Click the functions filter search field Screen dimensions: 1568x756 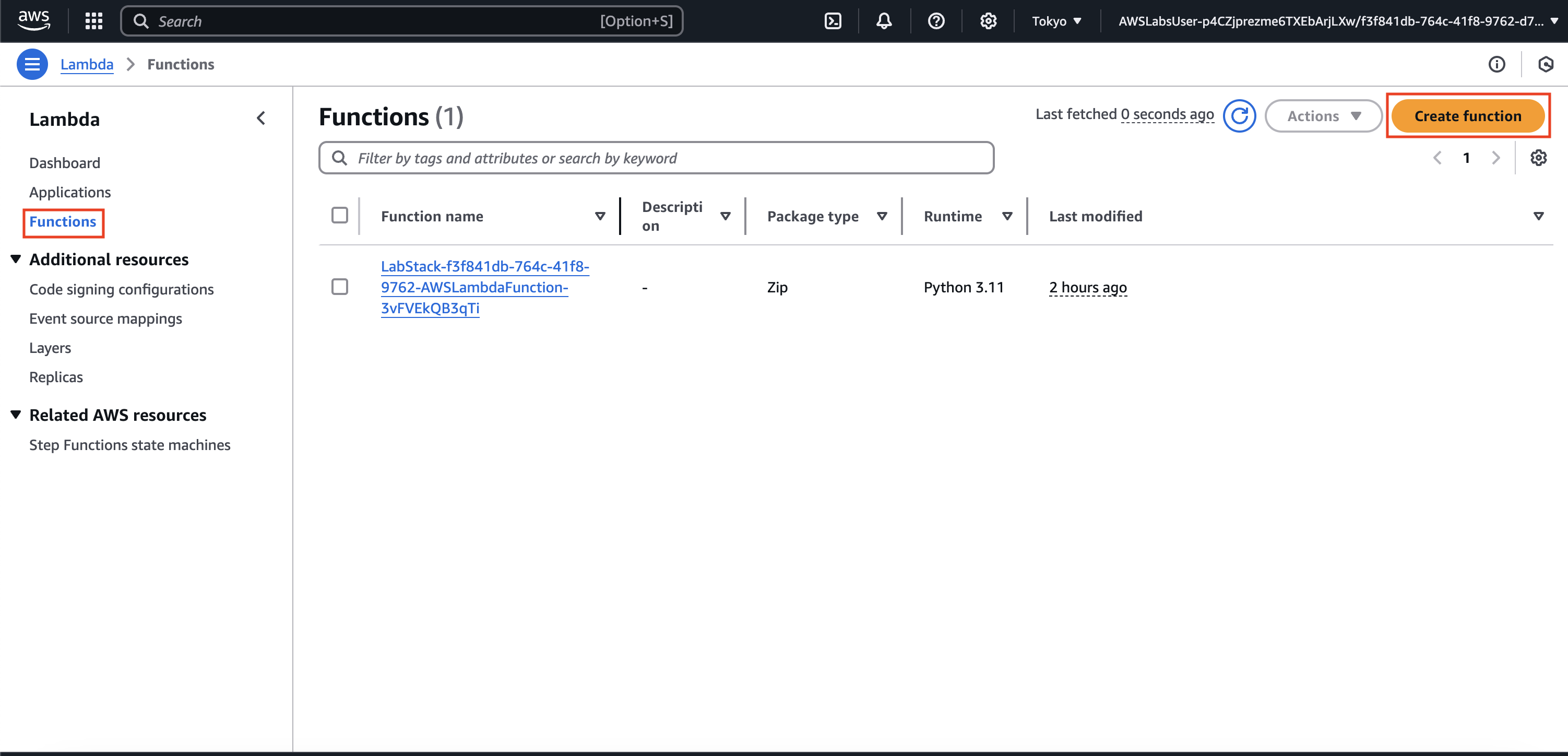(656, 158)
